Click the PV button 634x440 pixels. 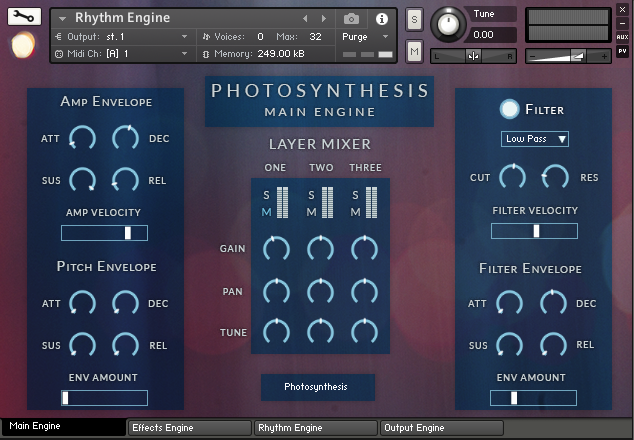coord(622,51)
